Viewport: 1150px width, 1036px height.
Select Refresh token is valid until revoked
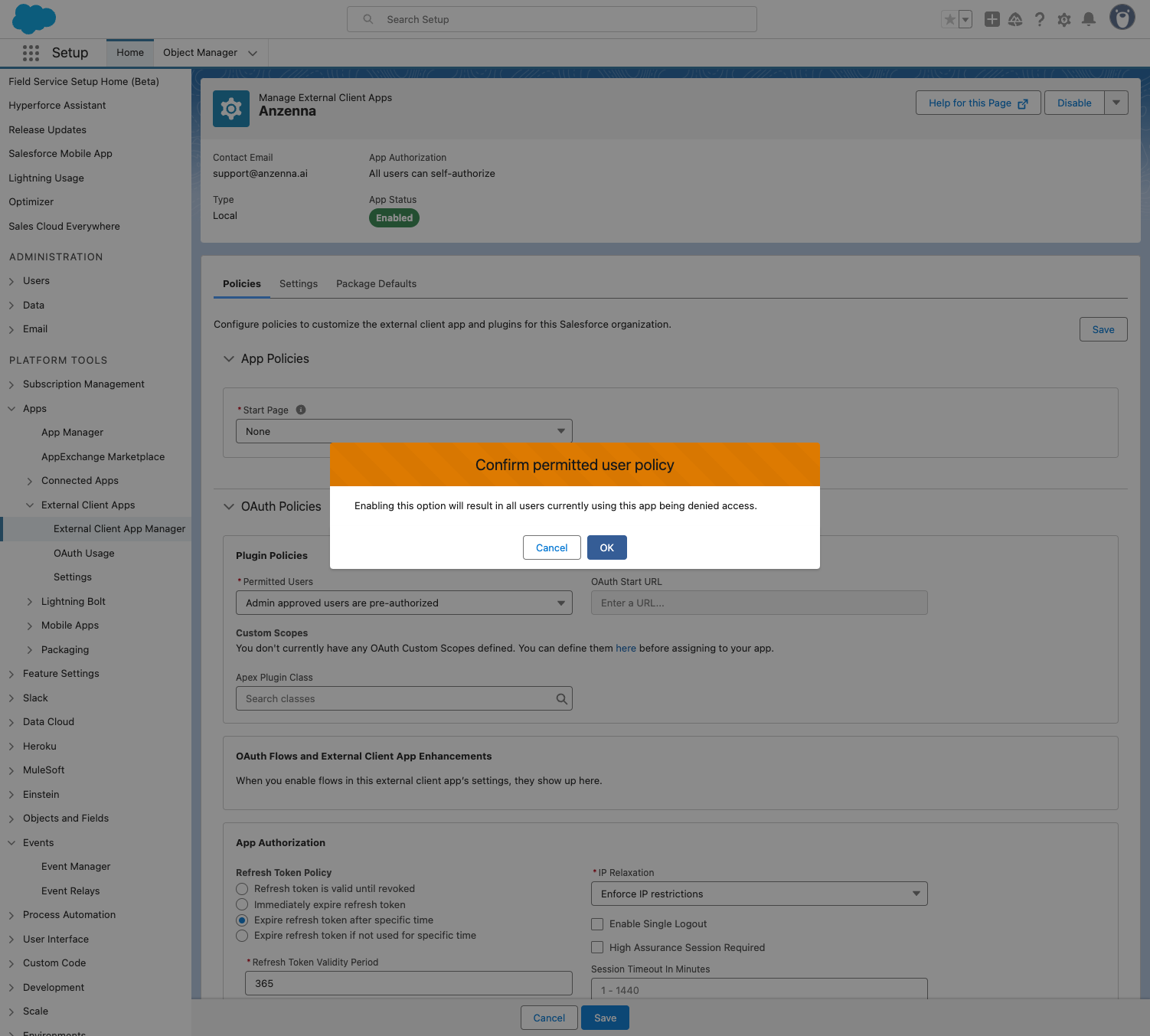pos(242,889)
